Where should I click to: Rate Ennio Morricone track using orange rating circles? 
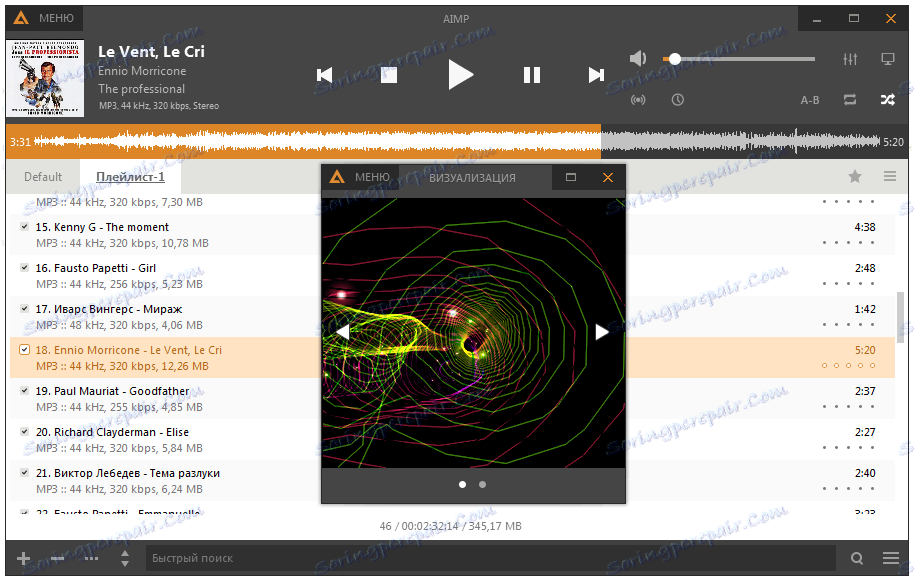click(x=848, y=365)
